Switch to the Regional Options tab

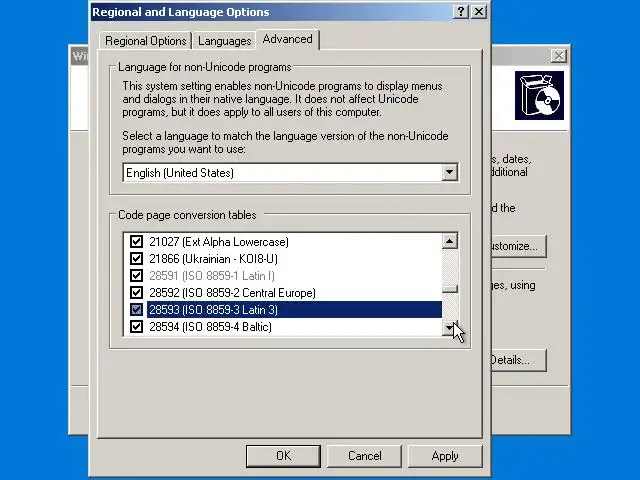[x=146, y=41]
